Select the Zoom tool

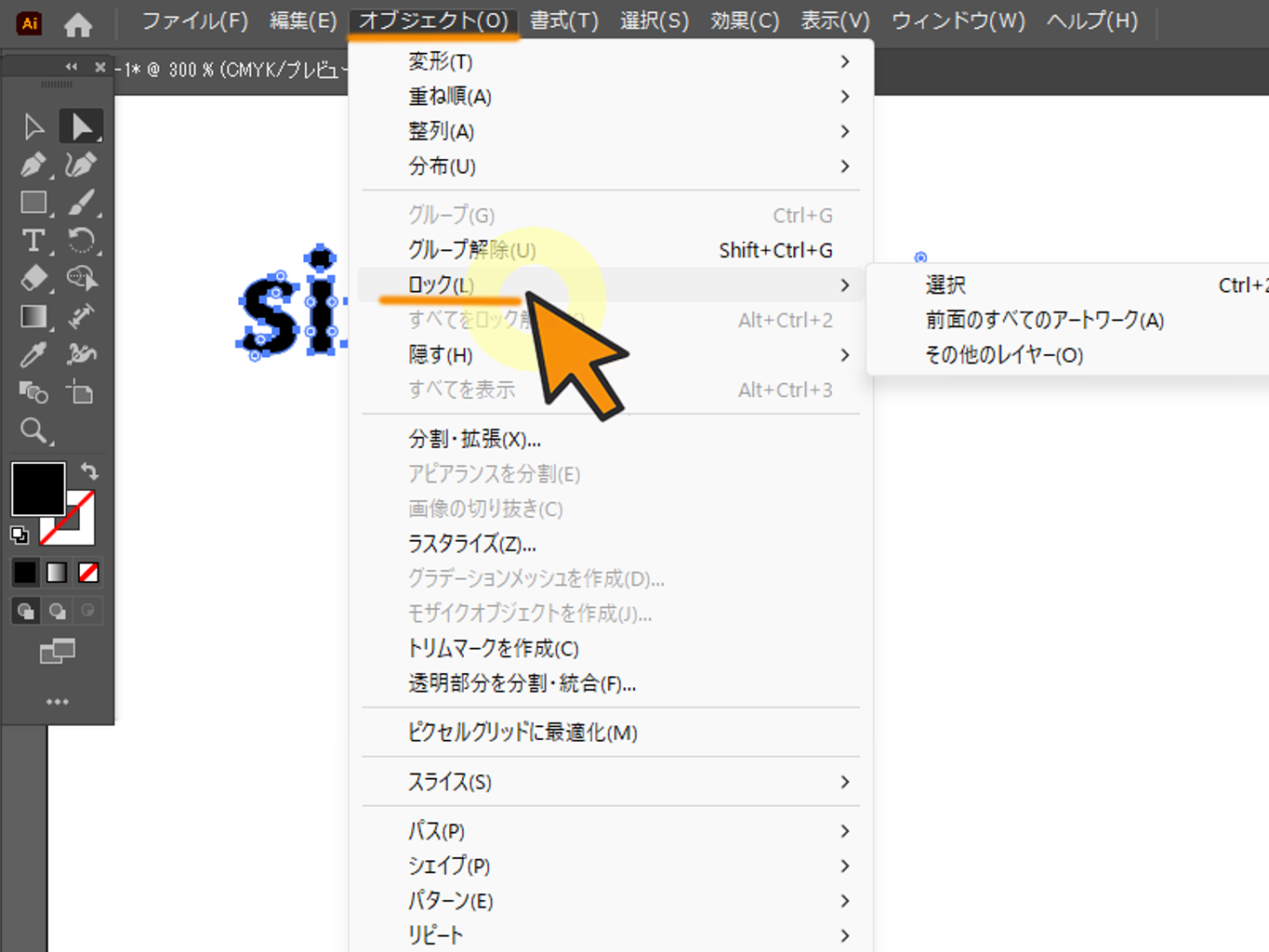33,430
